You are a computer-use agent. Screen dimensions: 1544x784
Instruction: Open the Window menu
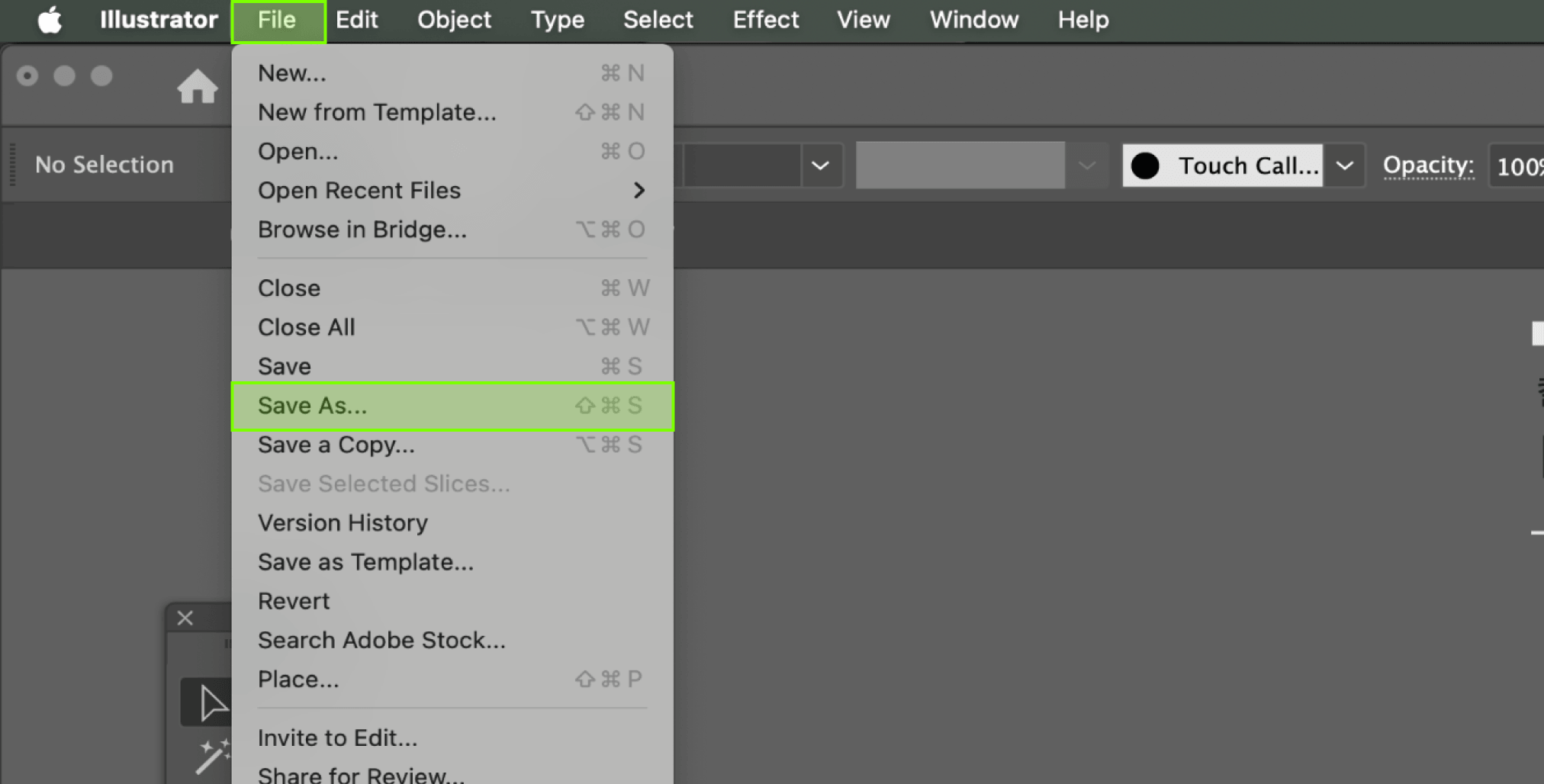tap(974, 20)
